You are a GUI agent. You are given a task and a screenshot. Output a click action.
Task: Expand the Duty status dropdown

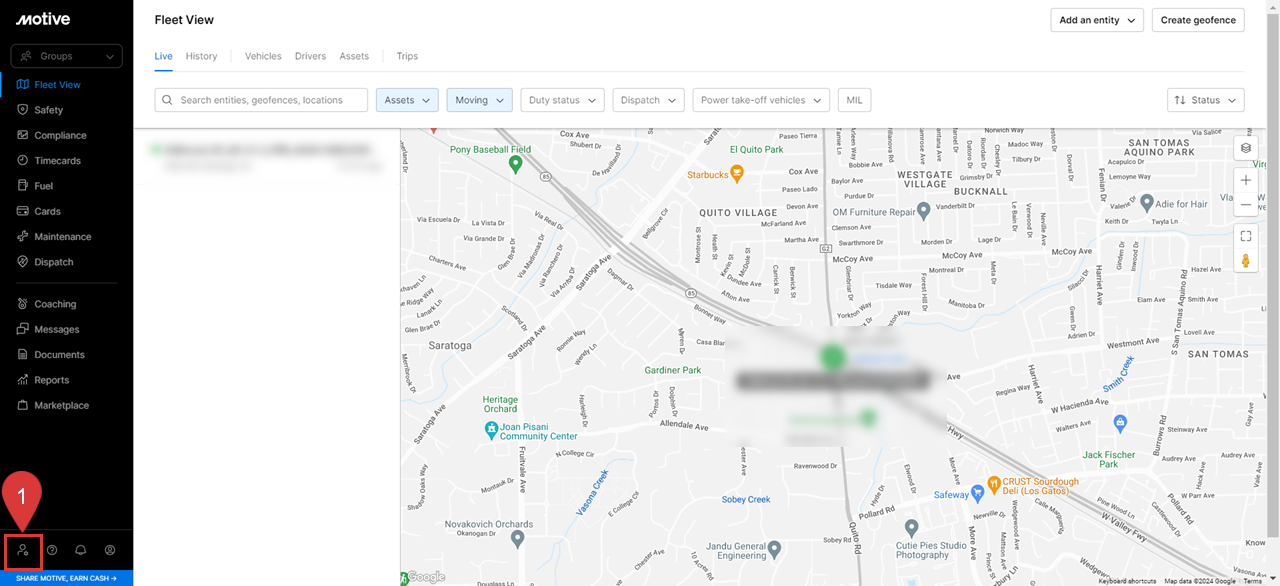562,99
